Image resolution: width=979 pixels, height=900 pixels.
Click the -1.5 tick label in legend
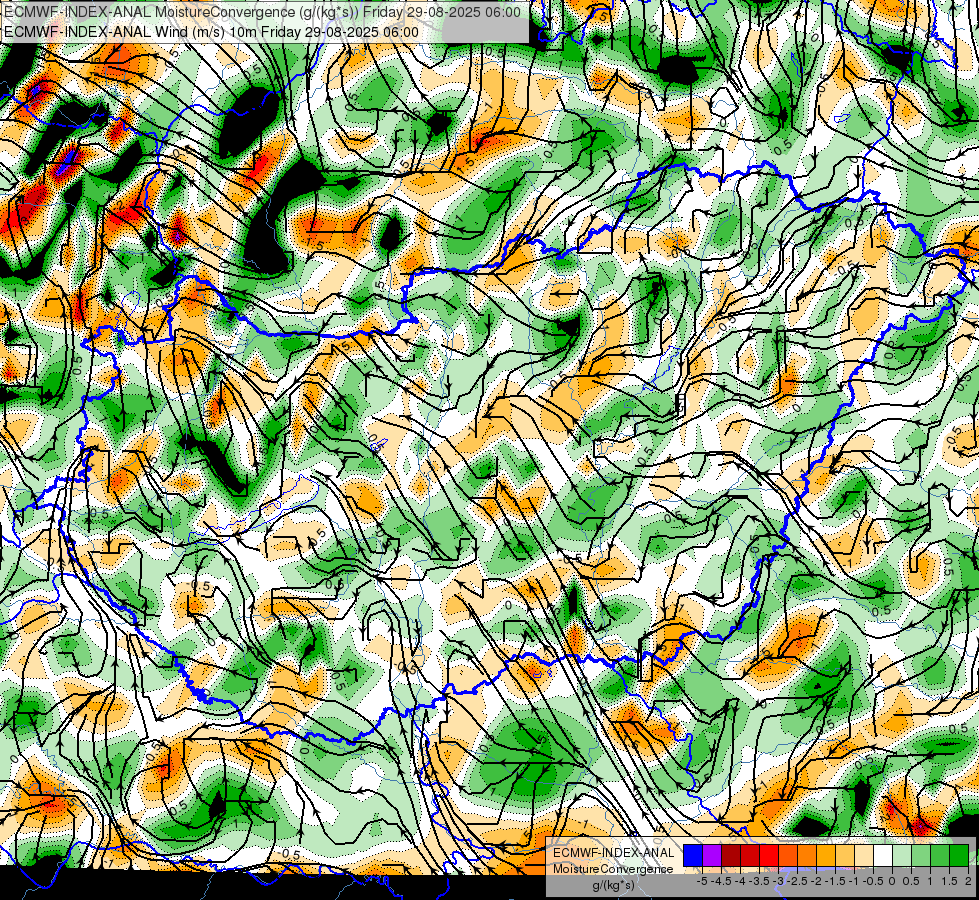[835, 881]
